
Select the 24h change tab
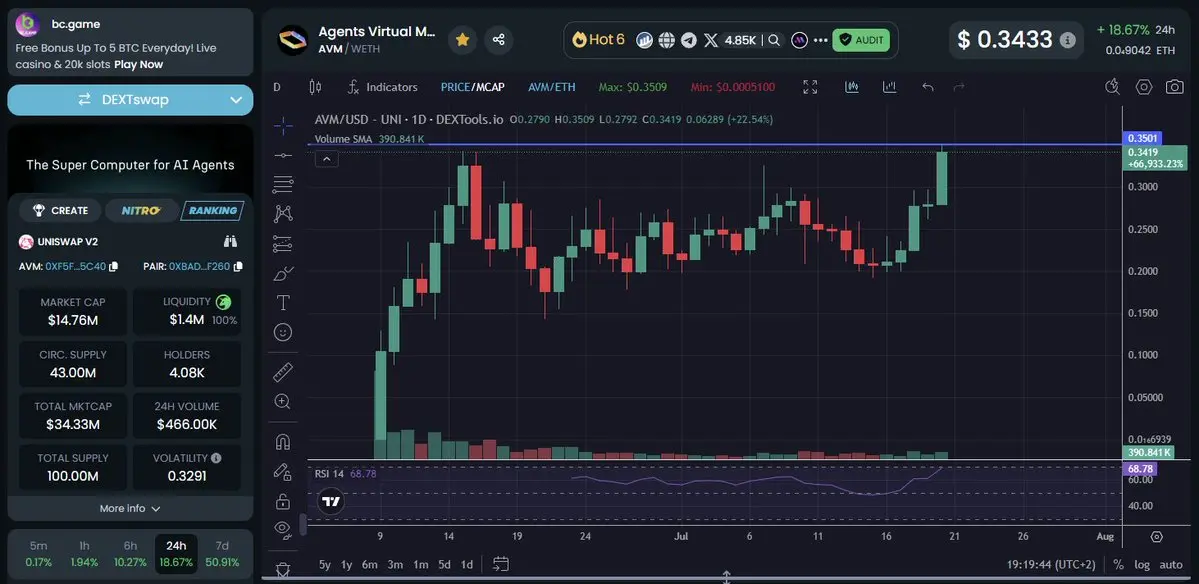[x=176, y=554]
